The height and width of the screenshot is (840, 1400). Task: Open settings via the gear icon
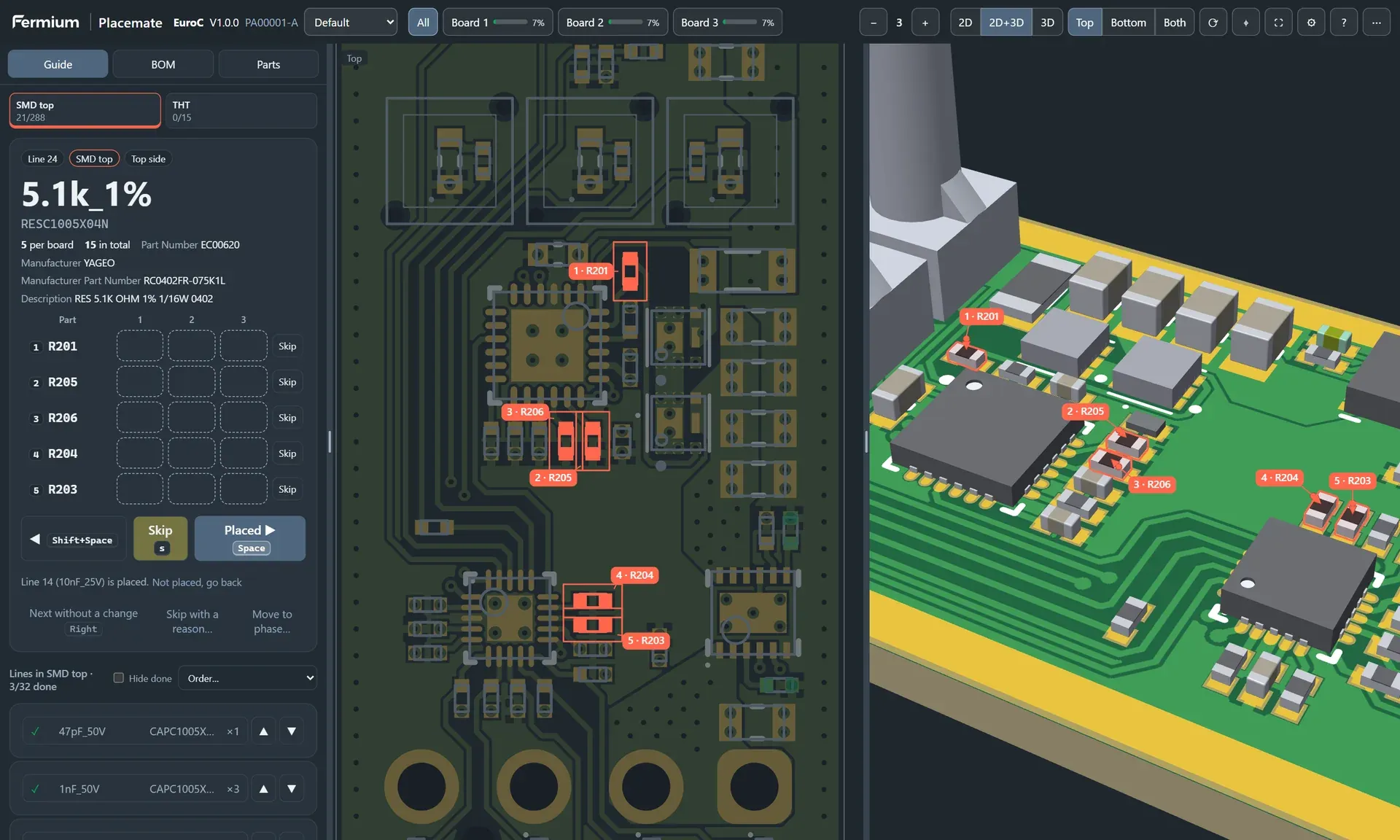pyautogui.click(x=1311, y=23)
